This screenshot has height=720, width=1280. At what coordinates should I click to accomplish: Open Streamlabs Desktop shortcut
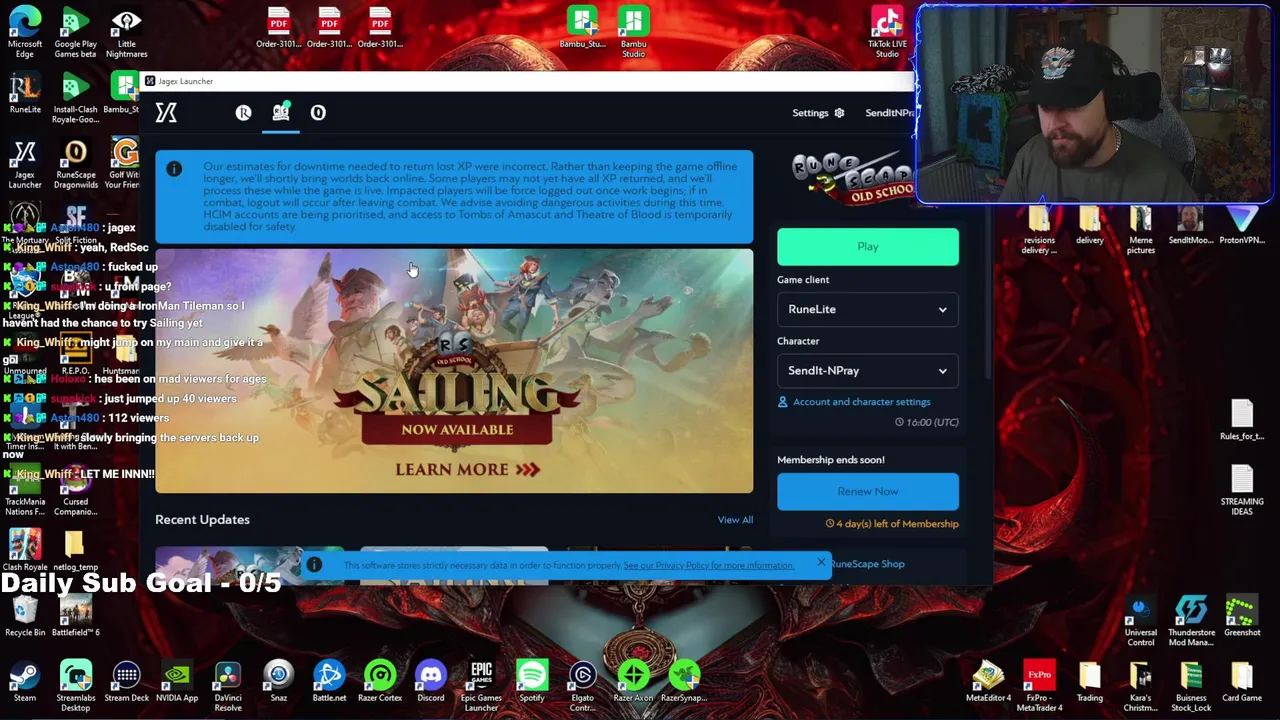pos(75,684)
